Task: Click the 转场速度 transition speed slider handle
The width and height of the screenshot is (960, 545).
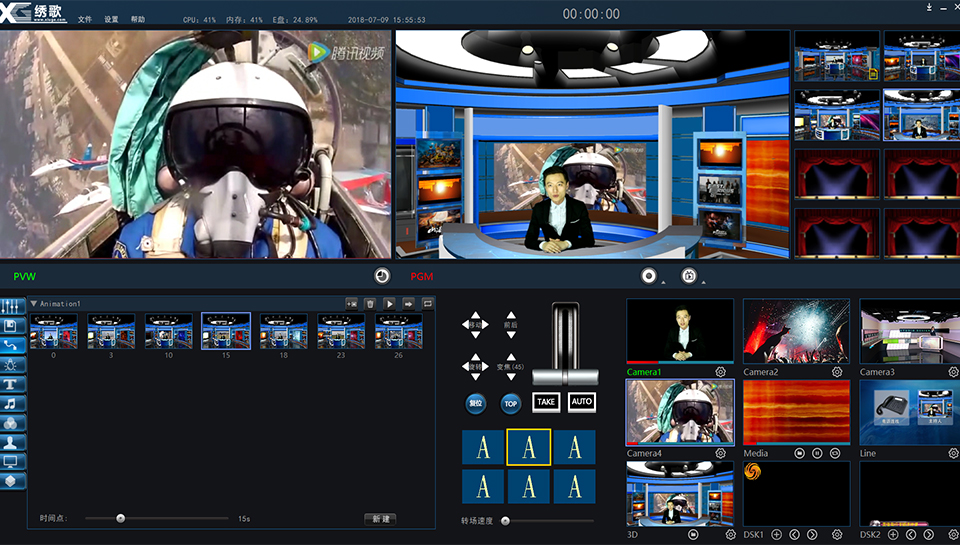Action: tap(505, 521)
